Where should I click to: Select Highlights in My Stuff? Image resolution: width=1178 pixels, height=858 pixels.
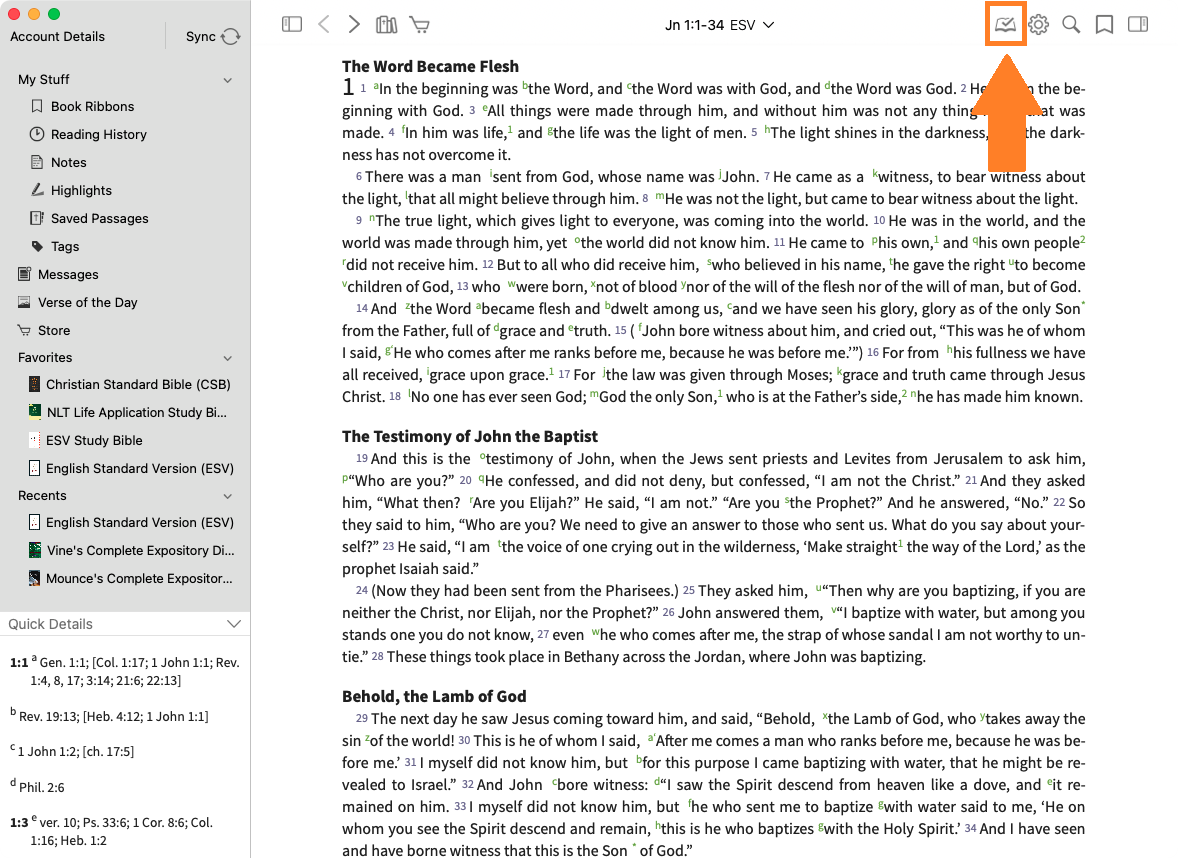pyautogui.click(x=81, y=190)
